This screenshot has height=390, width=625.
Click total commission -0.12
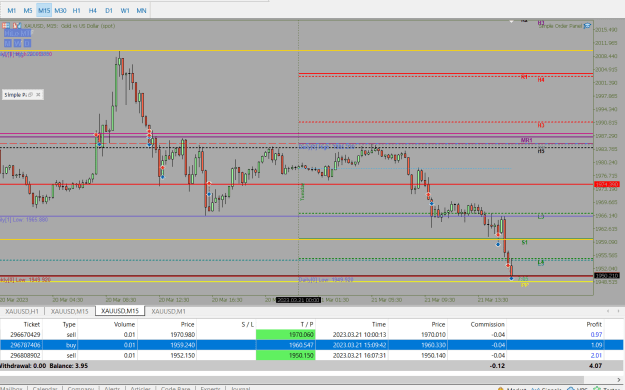(x=497, y=366)
